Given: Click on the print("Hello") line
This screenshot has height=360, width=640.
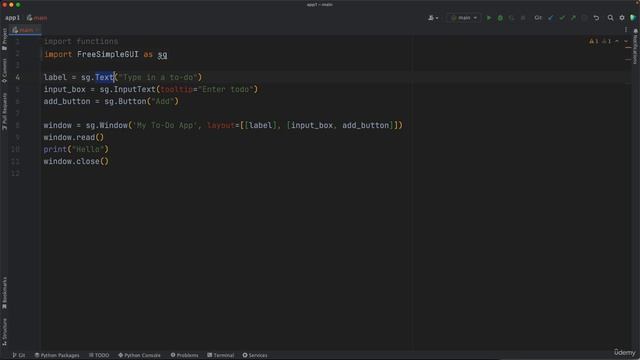Looking at the screenshot, I should point(76,149).
